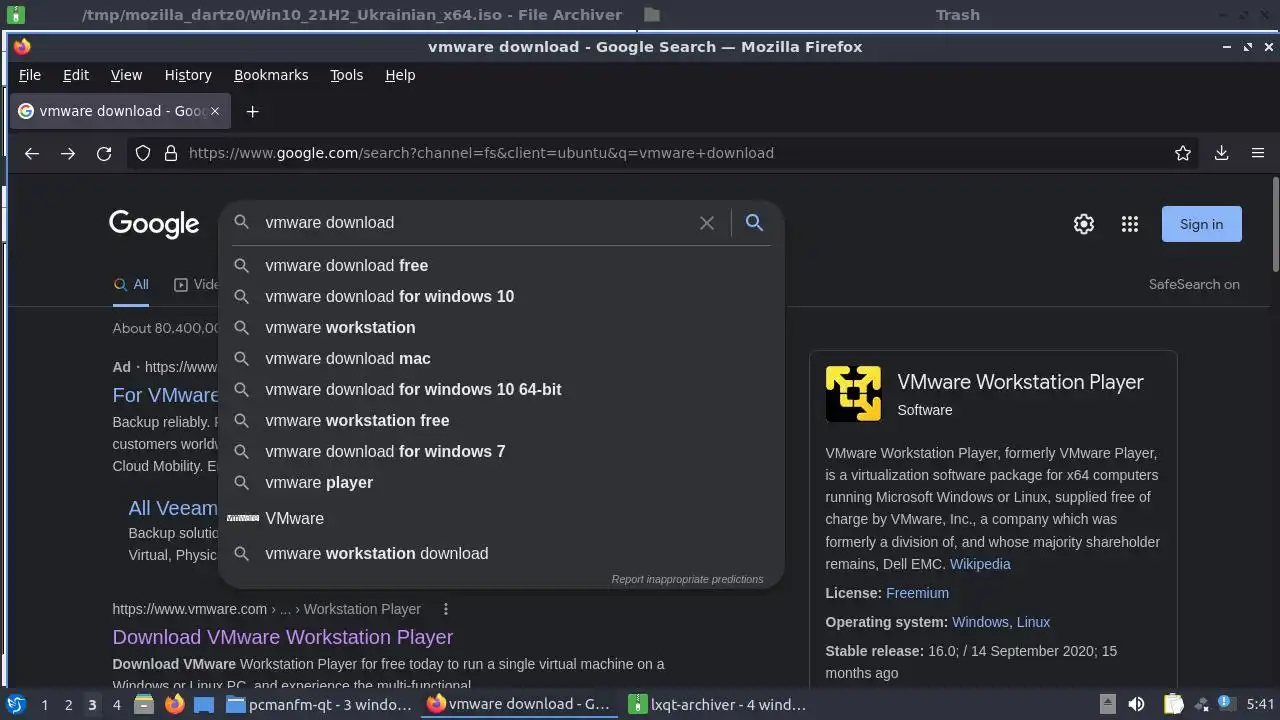Screen dimensions: 1280x720
Task: Switch to virtual desktop 1
Action: (x=44, y=705)
